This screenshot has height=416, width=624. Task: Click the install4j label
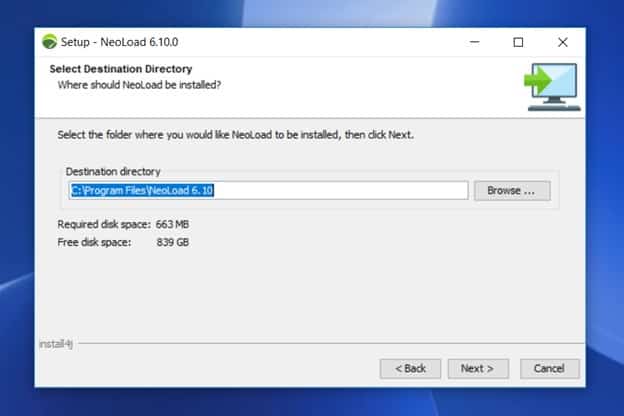coord(56,344)
